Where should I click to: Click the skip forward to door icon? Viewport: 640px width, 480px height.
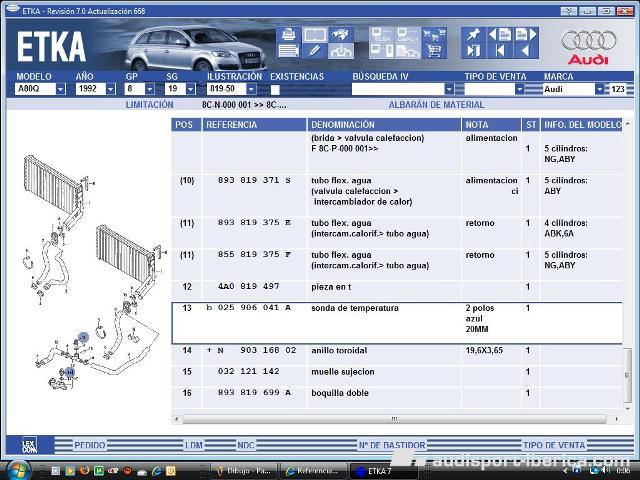[473, 51]
